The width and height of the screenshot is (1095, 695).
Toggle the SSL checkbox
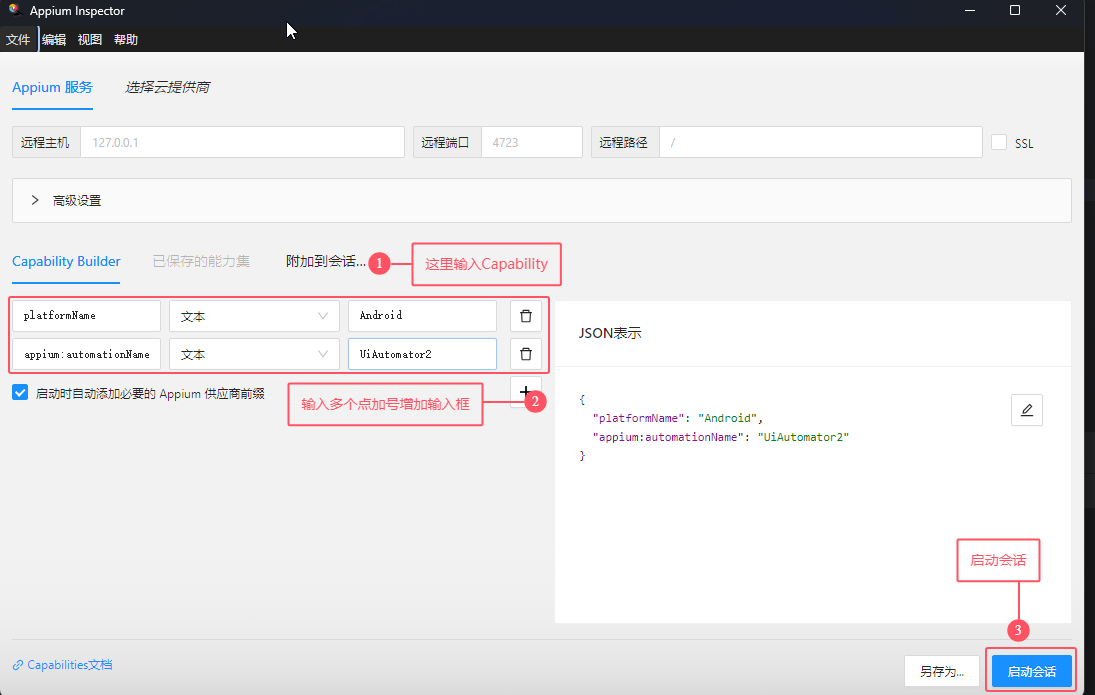(x=999, y=142)
